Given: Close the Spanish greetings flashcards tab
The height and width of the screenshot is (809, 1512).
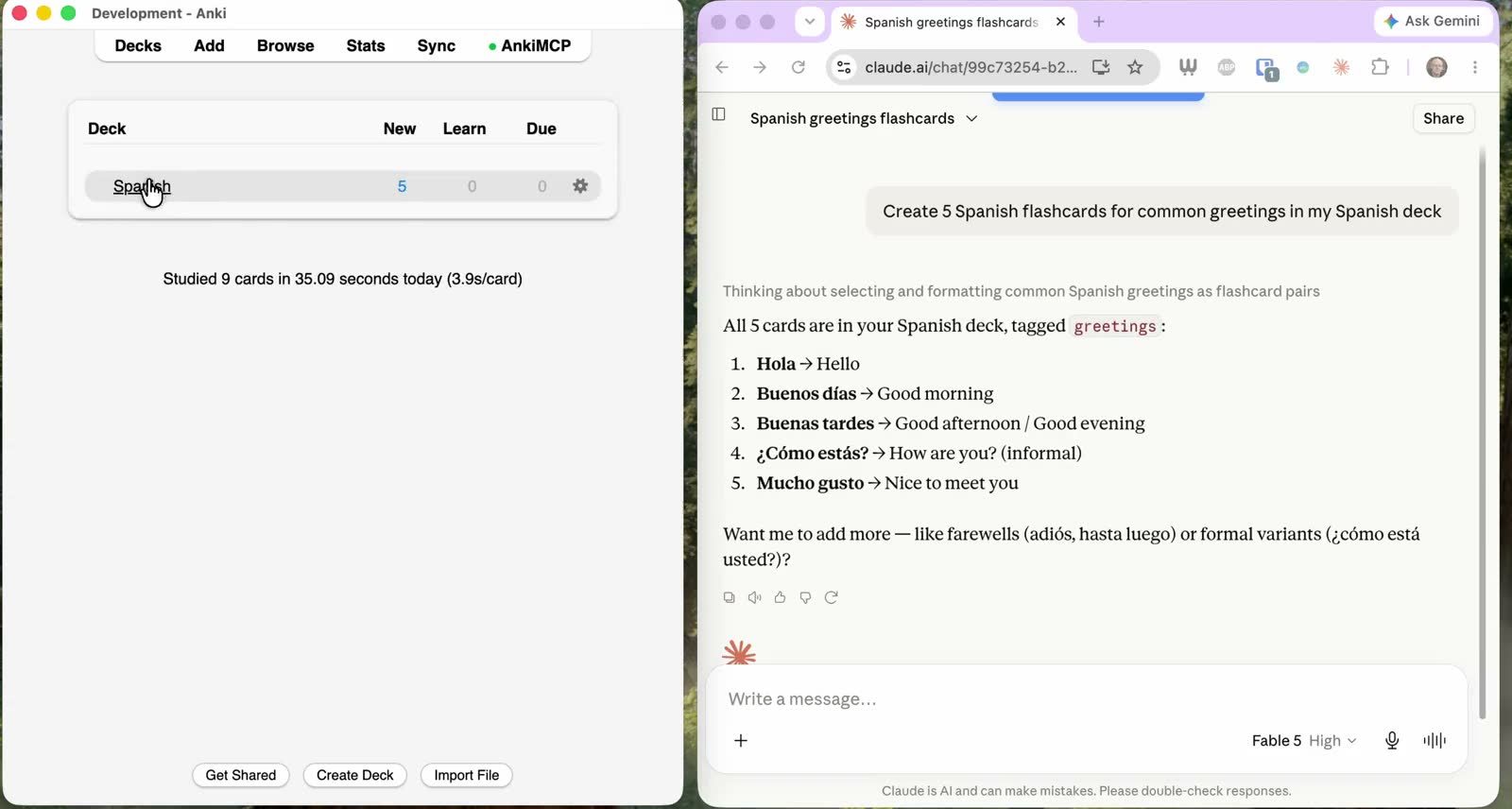Looking at the screenshot, I should coord(1060,22).
